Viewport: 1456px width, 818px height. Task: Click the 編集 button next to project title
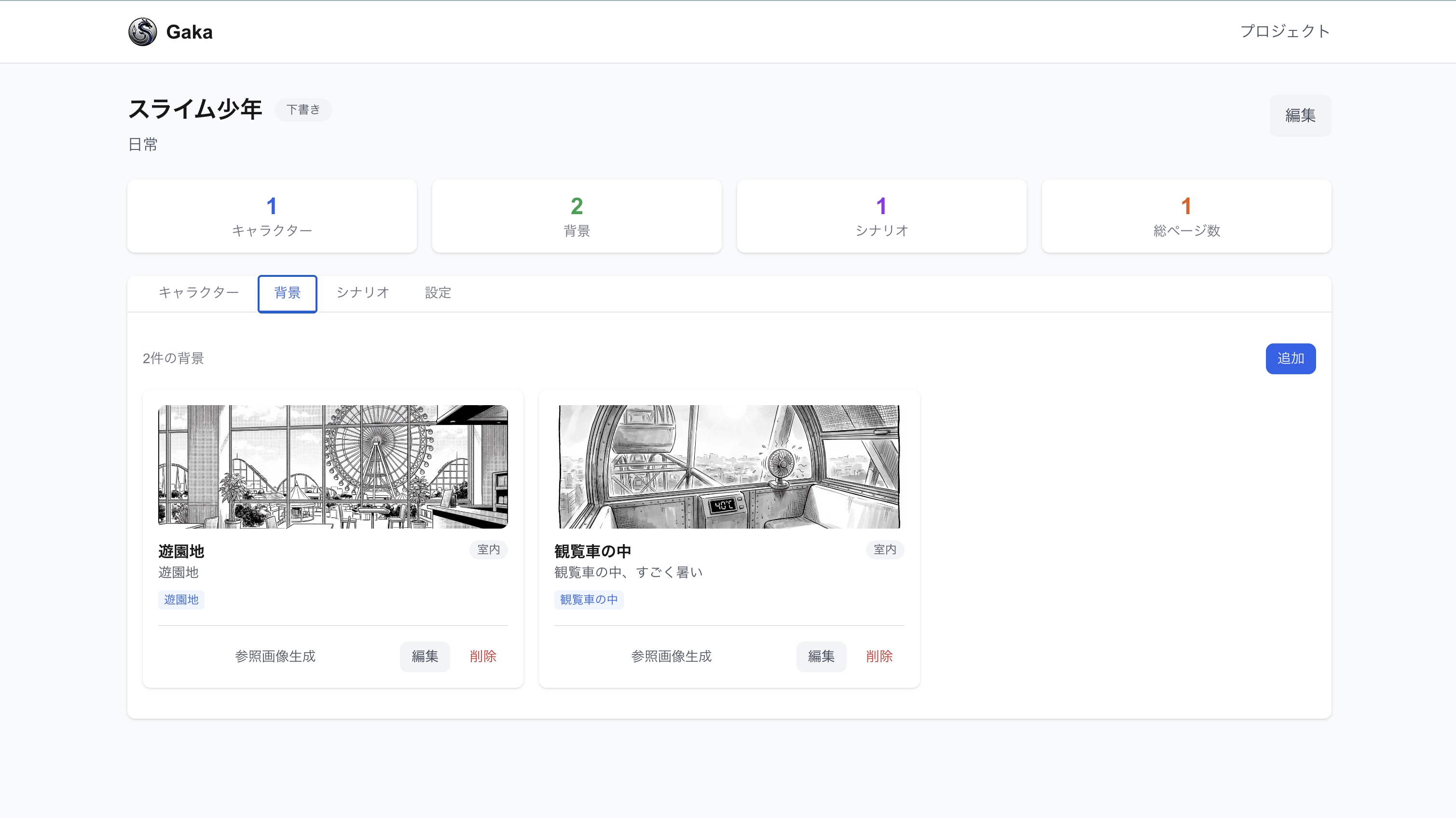pyautogui.click(x=1300, y=115)
